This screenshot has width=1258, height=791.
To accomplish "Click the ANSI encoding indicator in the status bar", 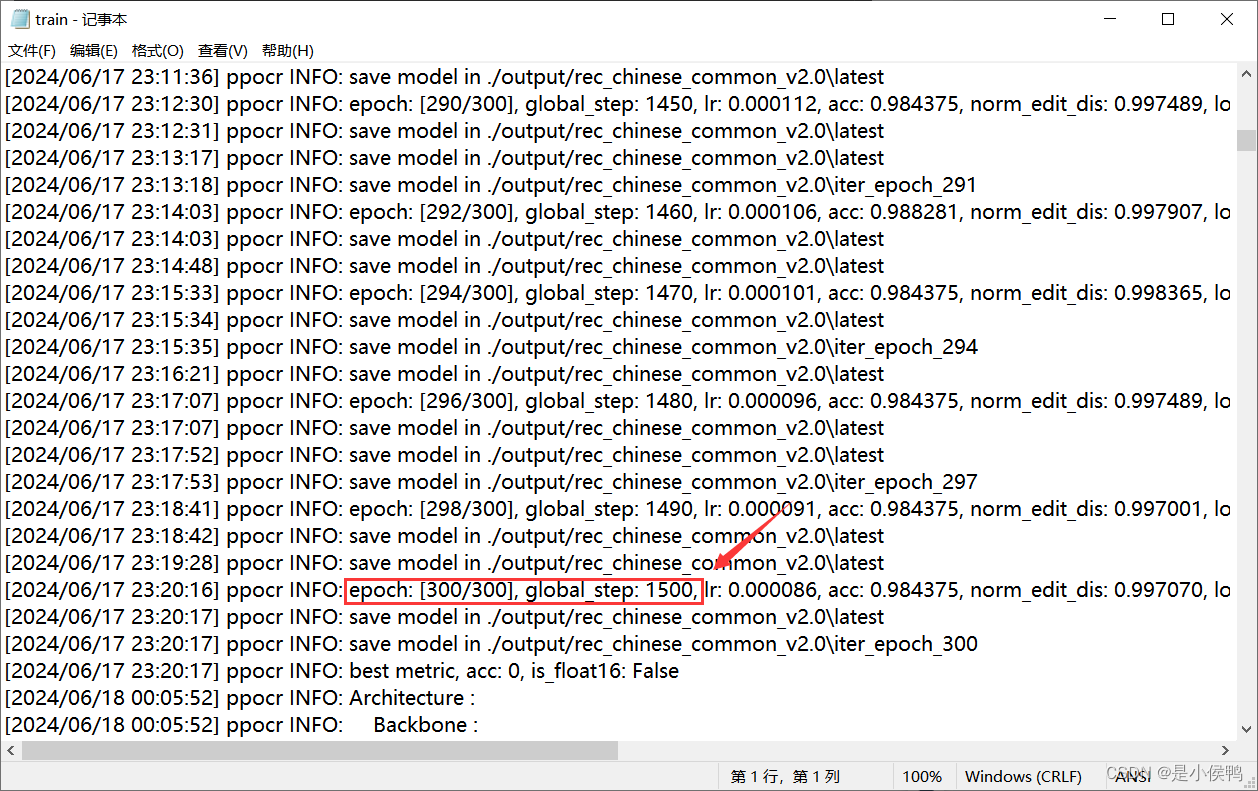I will [x=1131, y=776].
